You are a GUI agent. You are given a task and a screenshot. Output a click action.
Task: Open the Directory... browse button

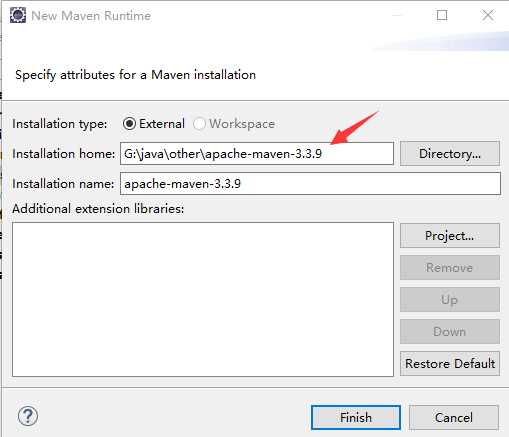[x=450, y=154]
